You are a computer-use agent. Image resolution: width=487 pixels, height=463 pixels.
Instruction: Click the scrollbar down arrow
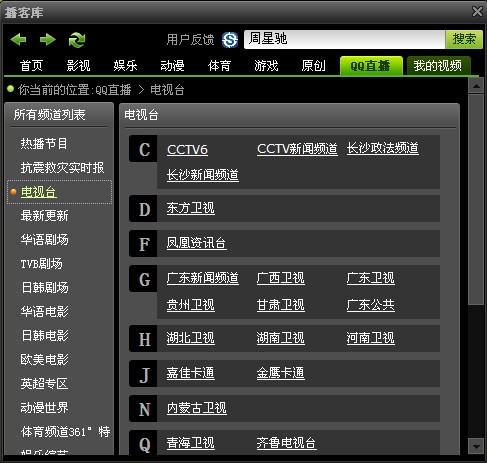[x=476, y=446]
